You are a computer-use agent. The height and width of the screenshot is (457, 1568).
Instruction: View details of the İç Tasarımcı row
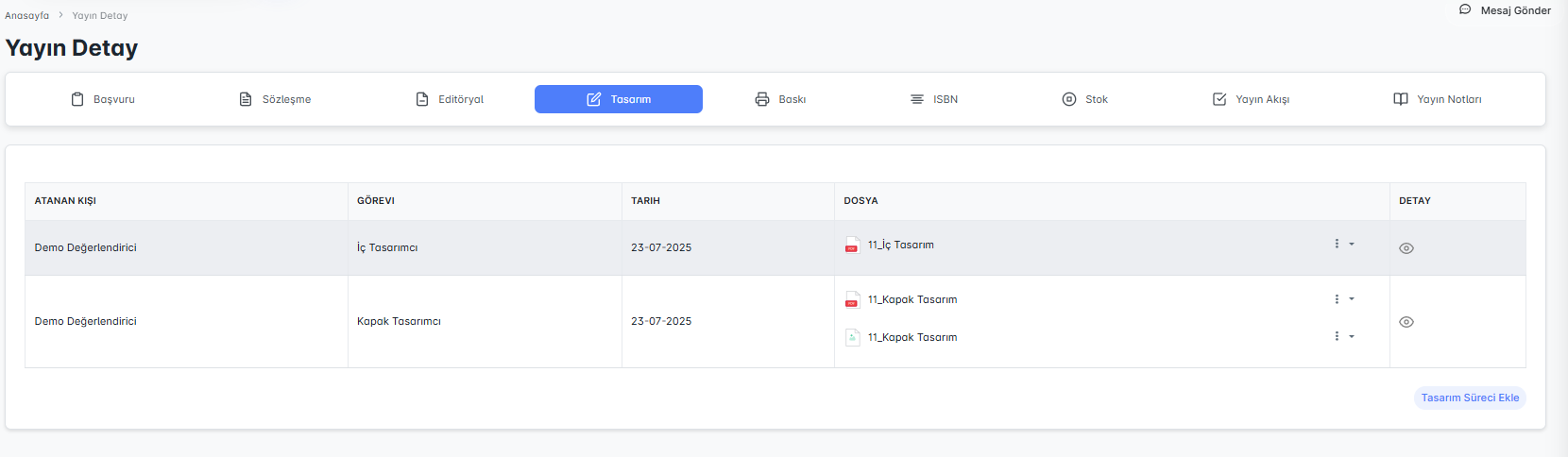tap(1406, 248)
